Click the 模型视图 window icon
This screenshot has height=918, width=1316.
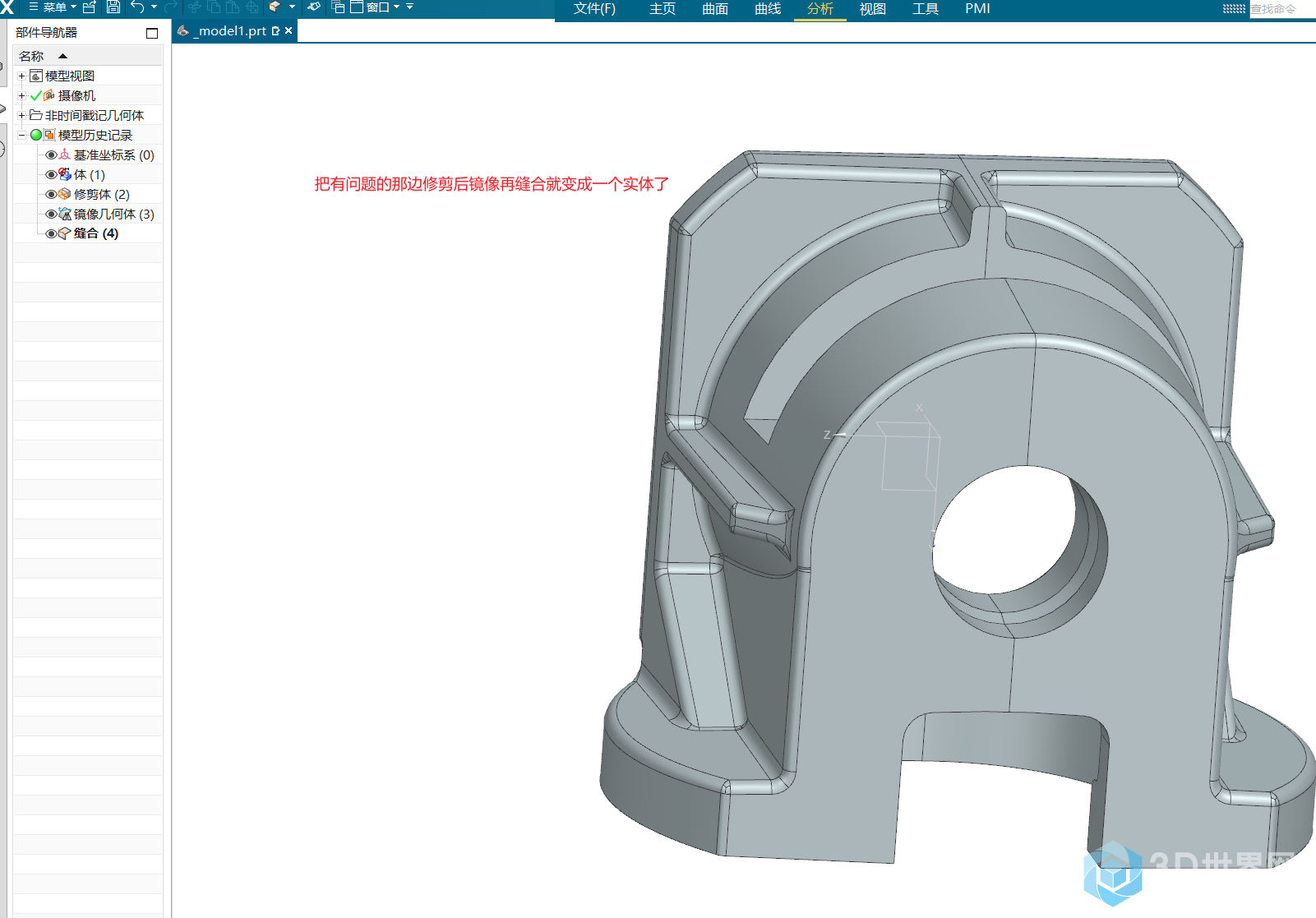click(x=36, y=76)
